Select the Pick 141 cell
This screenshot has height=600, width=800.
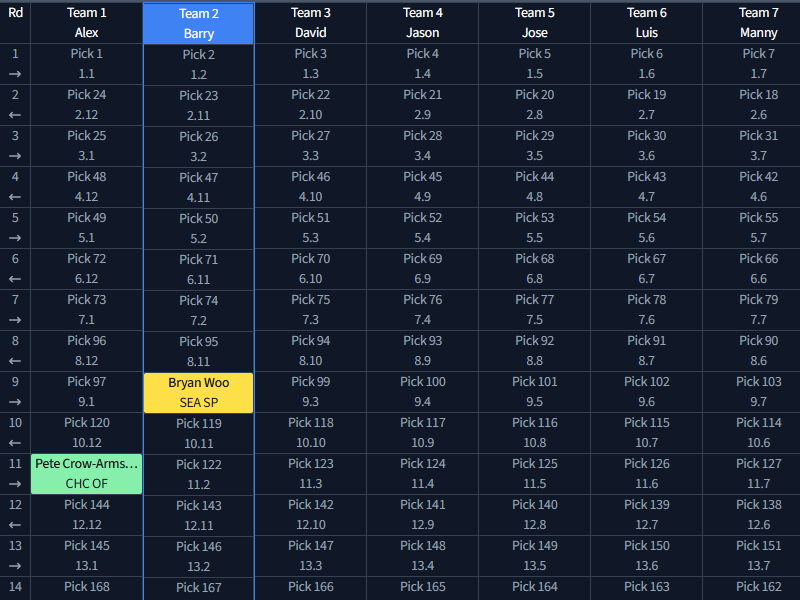click(x=422, y=515)
